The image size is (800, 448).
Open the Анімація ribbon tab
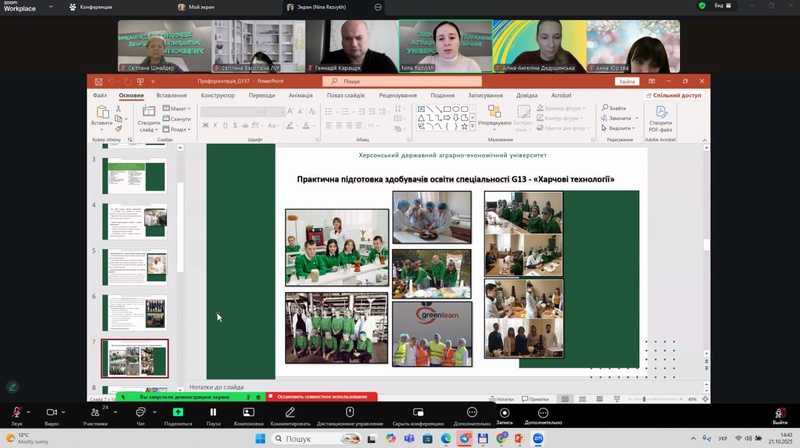[x=301, y=96]
